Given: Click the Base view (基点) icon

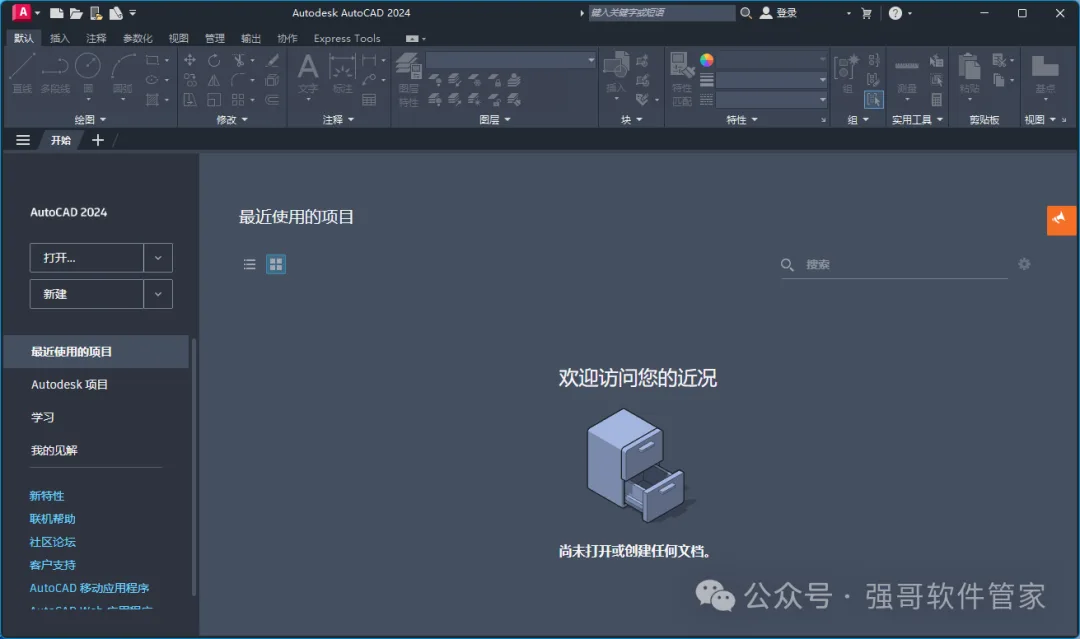Looking at the screenshot, I should (x=1045, y=76).
